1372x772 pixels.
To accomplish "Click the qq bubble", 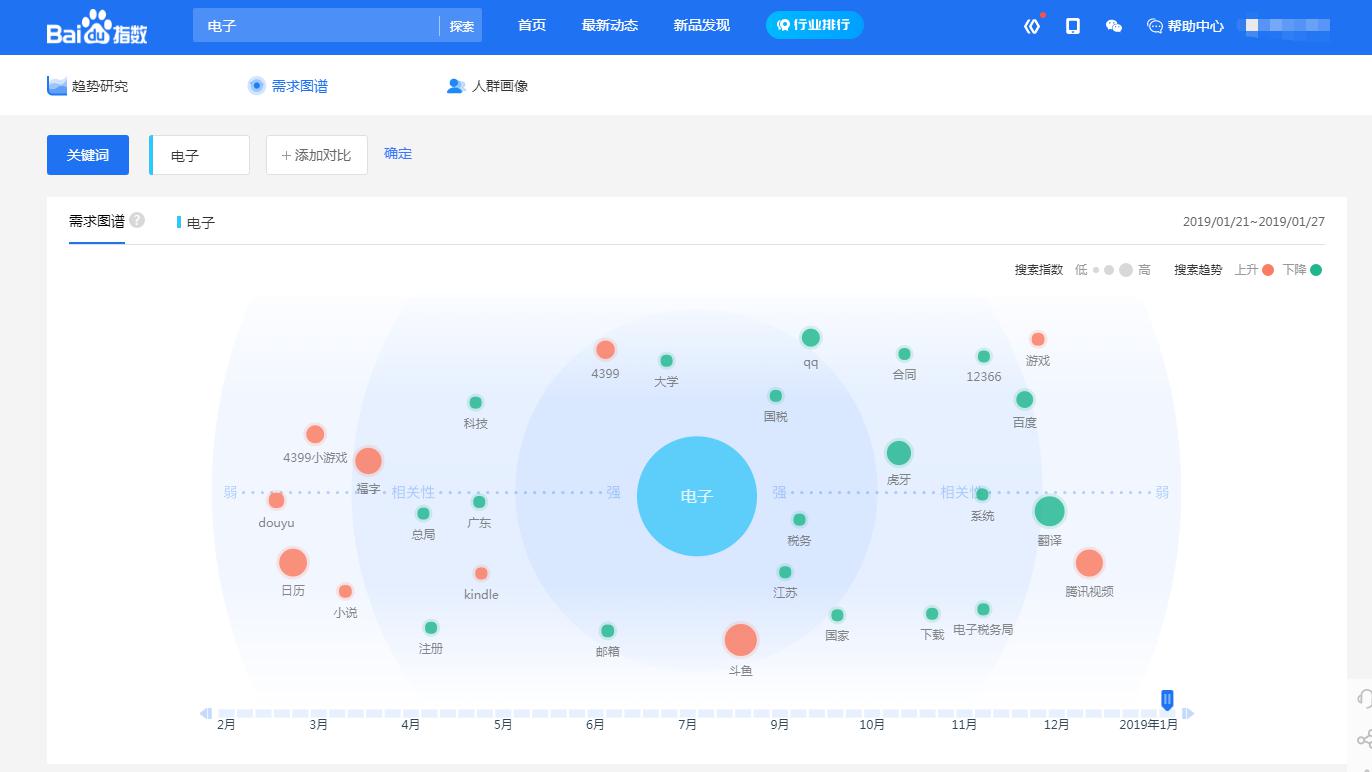I will tap(811, 338).
